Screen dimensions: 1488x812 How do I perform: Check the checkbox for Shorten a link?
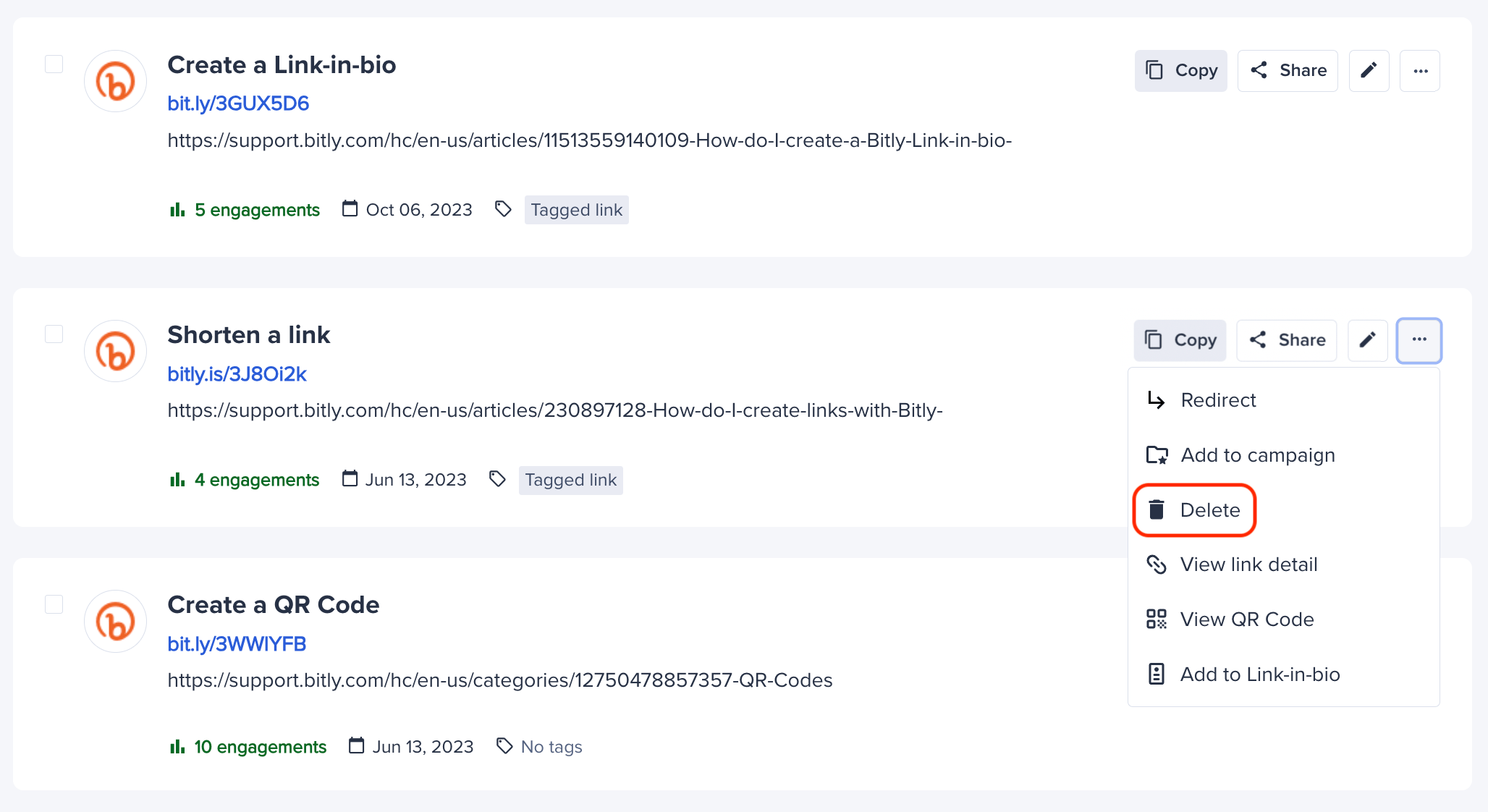coord(54,334)
